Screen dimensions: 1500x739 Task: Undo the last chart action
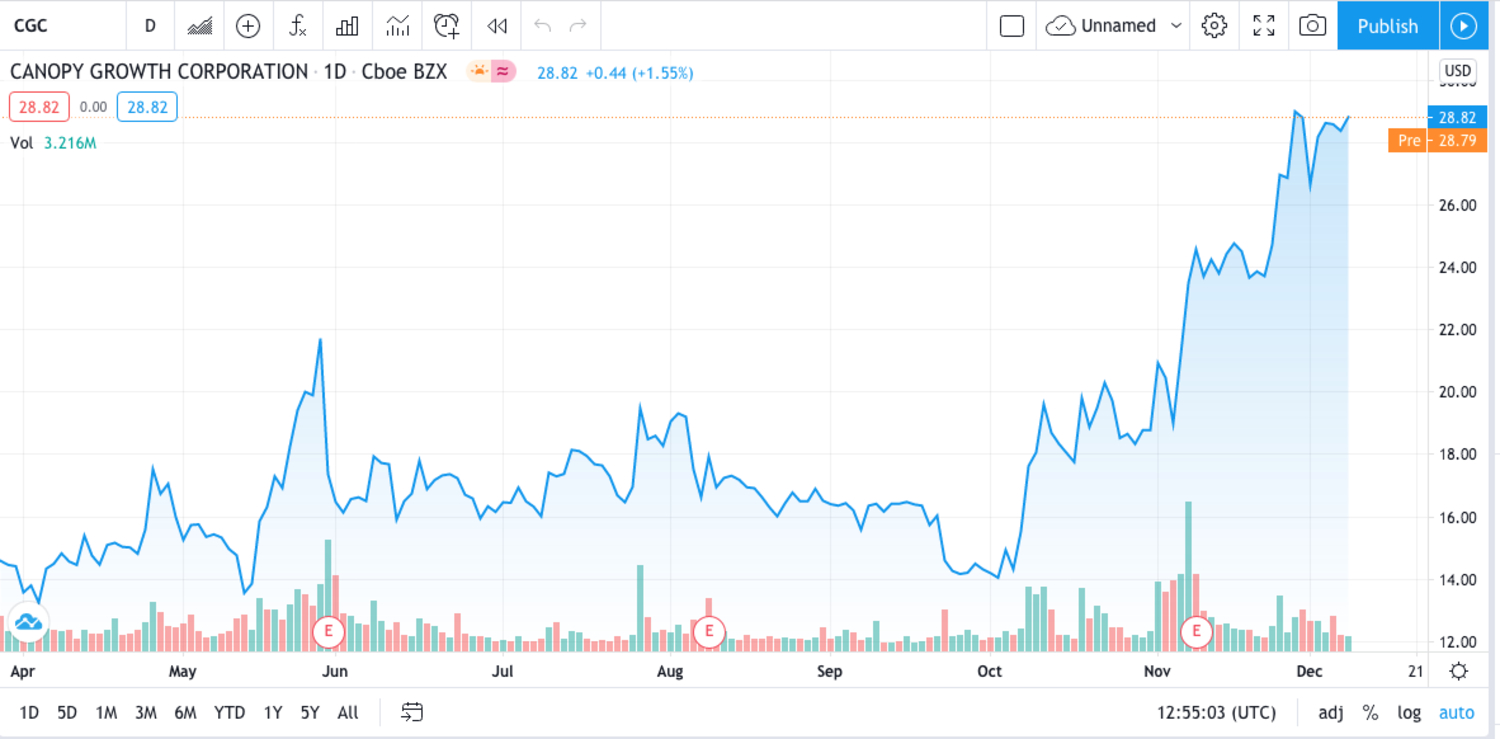point(543,26)
